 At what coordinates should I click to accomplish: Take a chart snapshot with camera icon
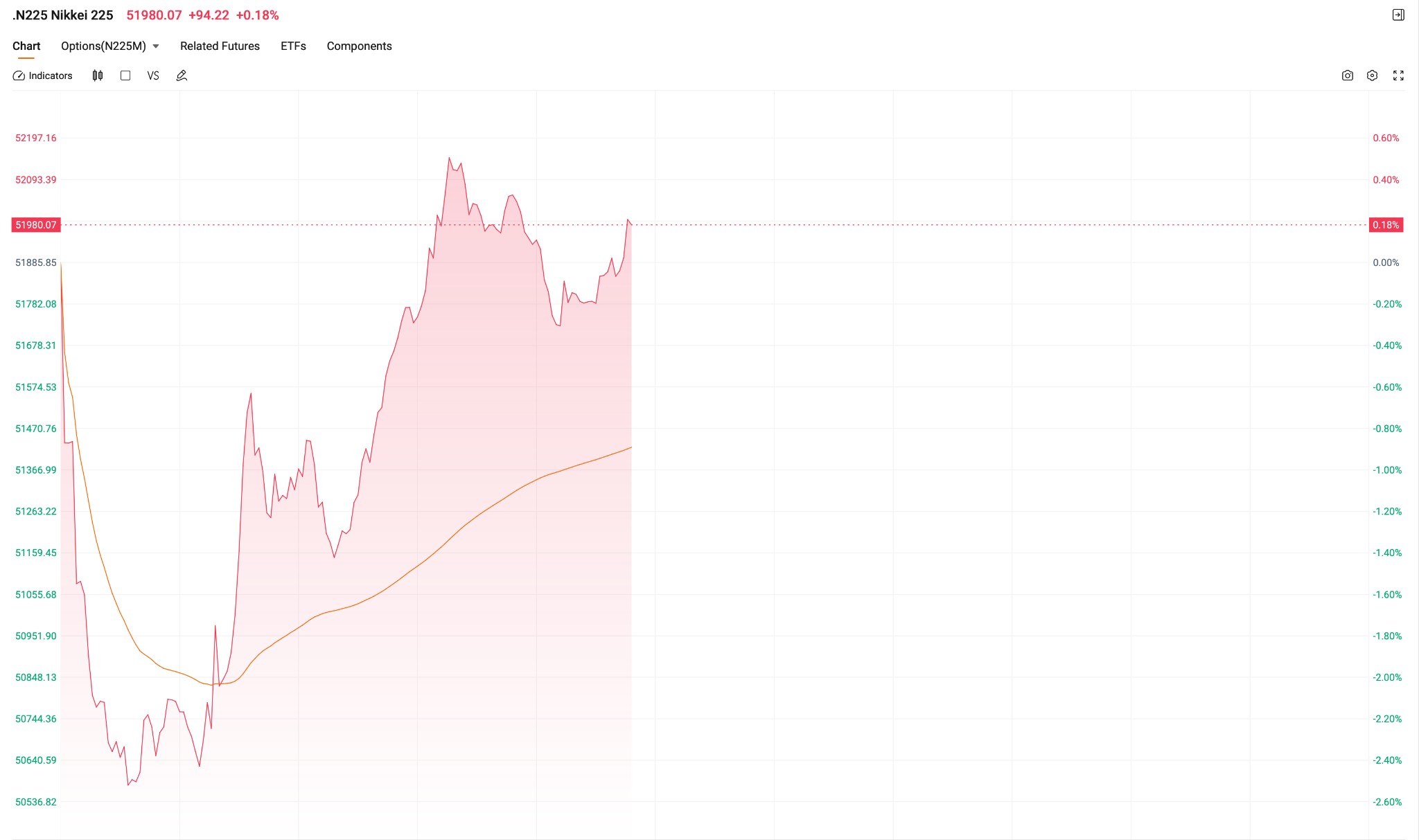(1347, 75)
